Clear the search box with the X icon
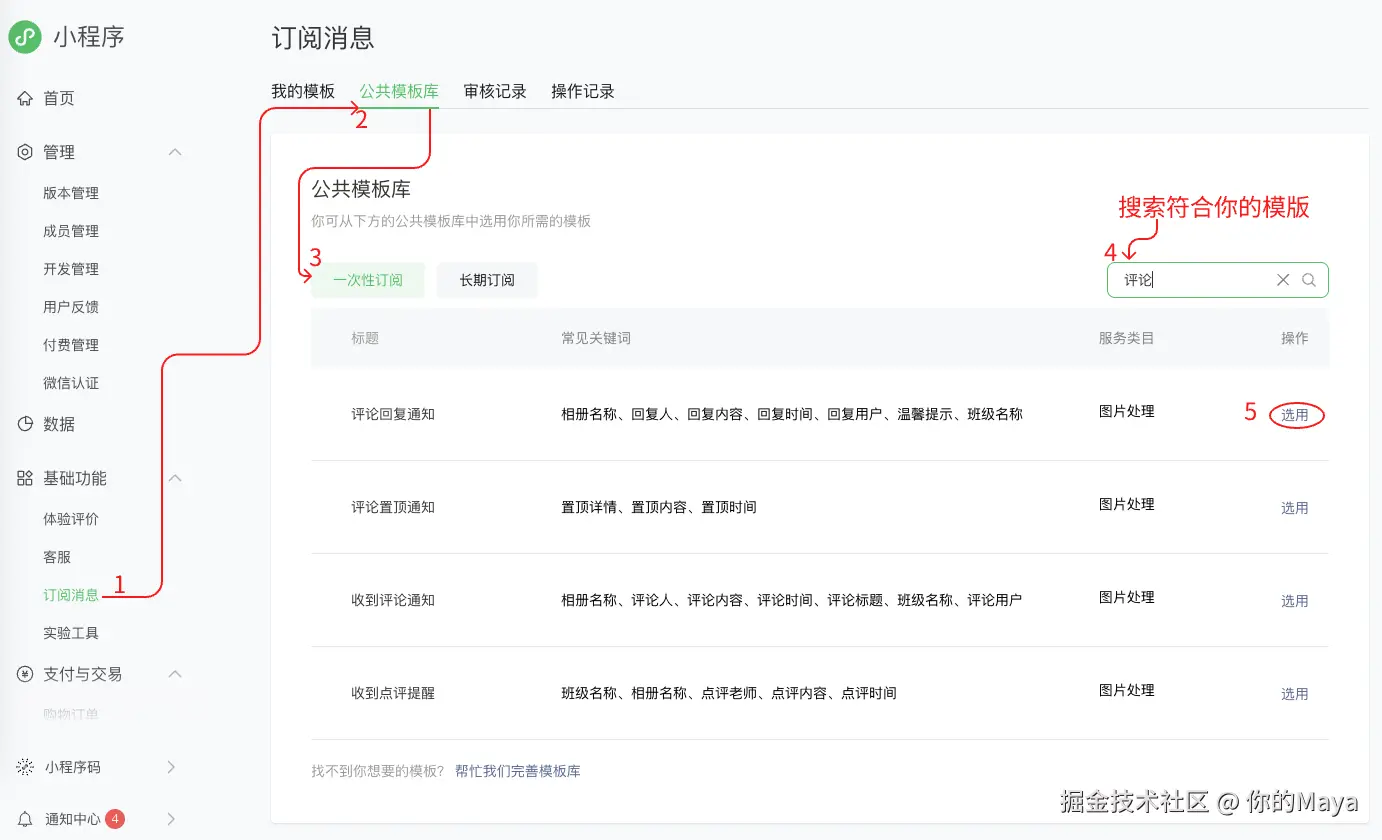The image size is (1382, 840). [1283, 280]
